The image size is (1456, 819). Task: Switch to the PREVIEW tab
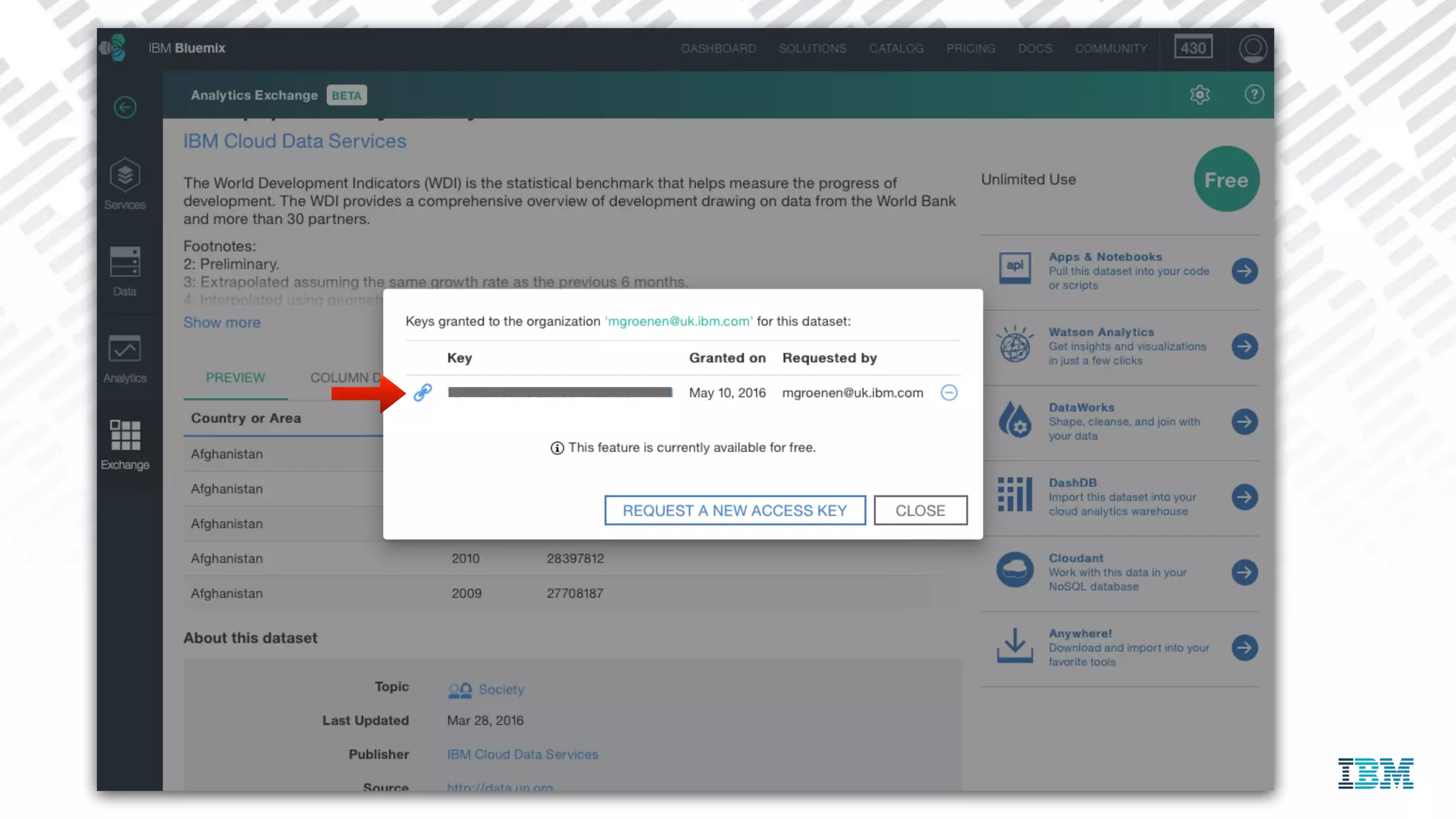click(235, 378)
